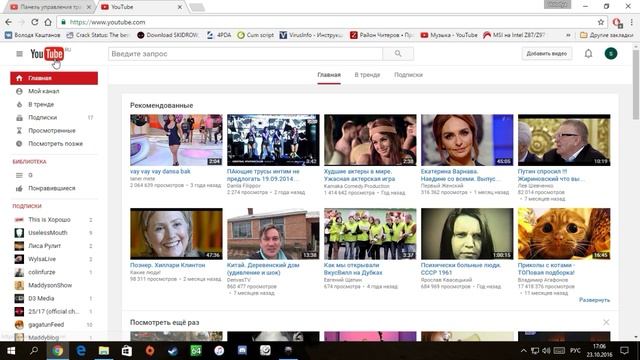This screenshot has width=640, height=360.
Task: Bookmark page with the star icon
Action: 600,22
